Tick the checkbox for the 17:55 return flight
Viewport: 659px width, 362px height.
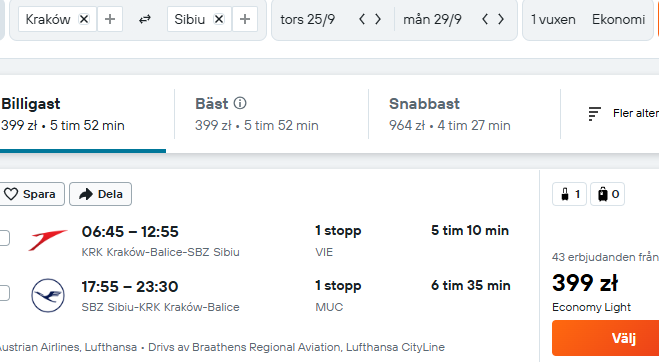pyautogui.click(x=4, y=293)
